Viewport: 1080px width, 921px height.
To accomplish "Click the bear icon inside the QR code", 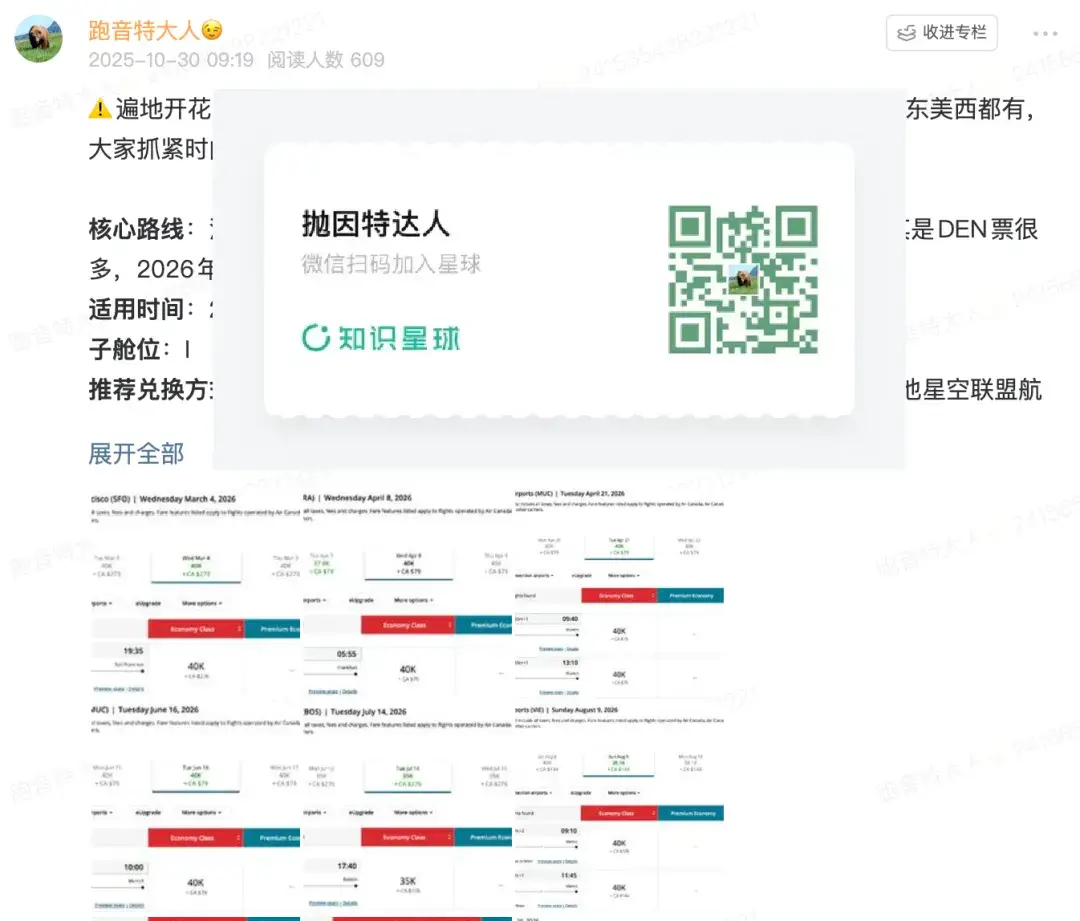I will (742, 278).
